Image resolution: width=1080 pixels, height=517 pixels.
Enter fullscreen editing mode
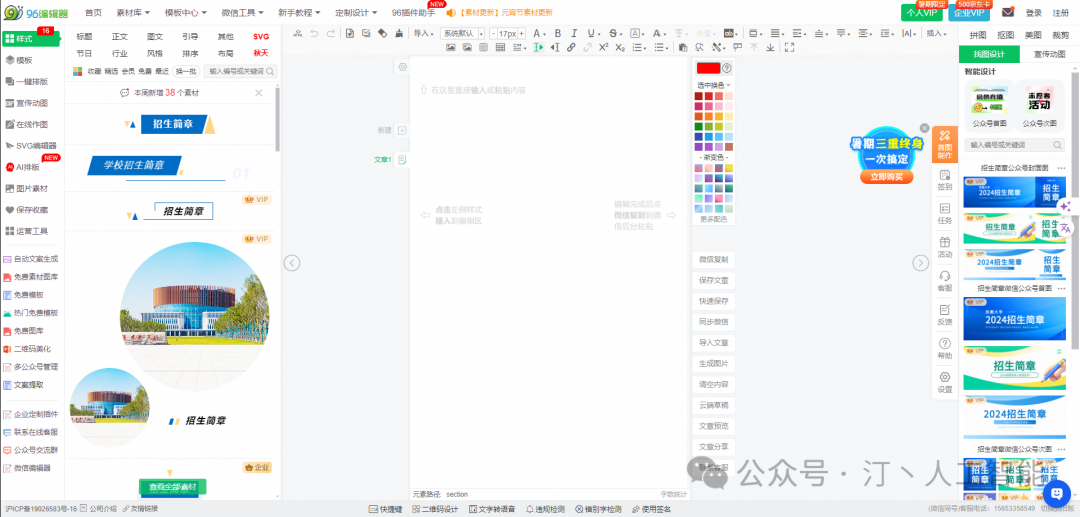(x=789, y=47)
